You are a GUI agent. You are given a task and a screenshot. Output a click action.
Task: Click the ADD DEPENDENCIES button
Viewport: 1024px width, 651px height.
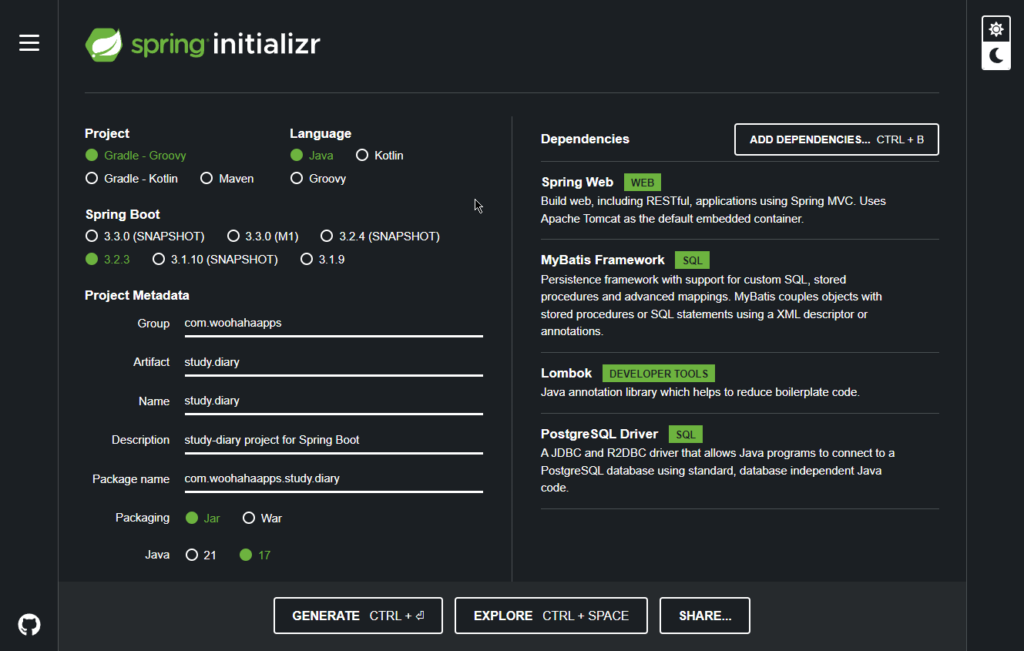tap(837, 139)
